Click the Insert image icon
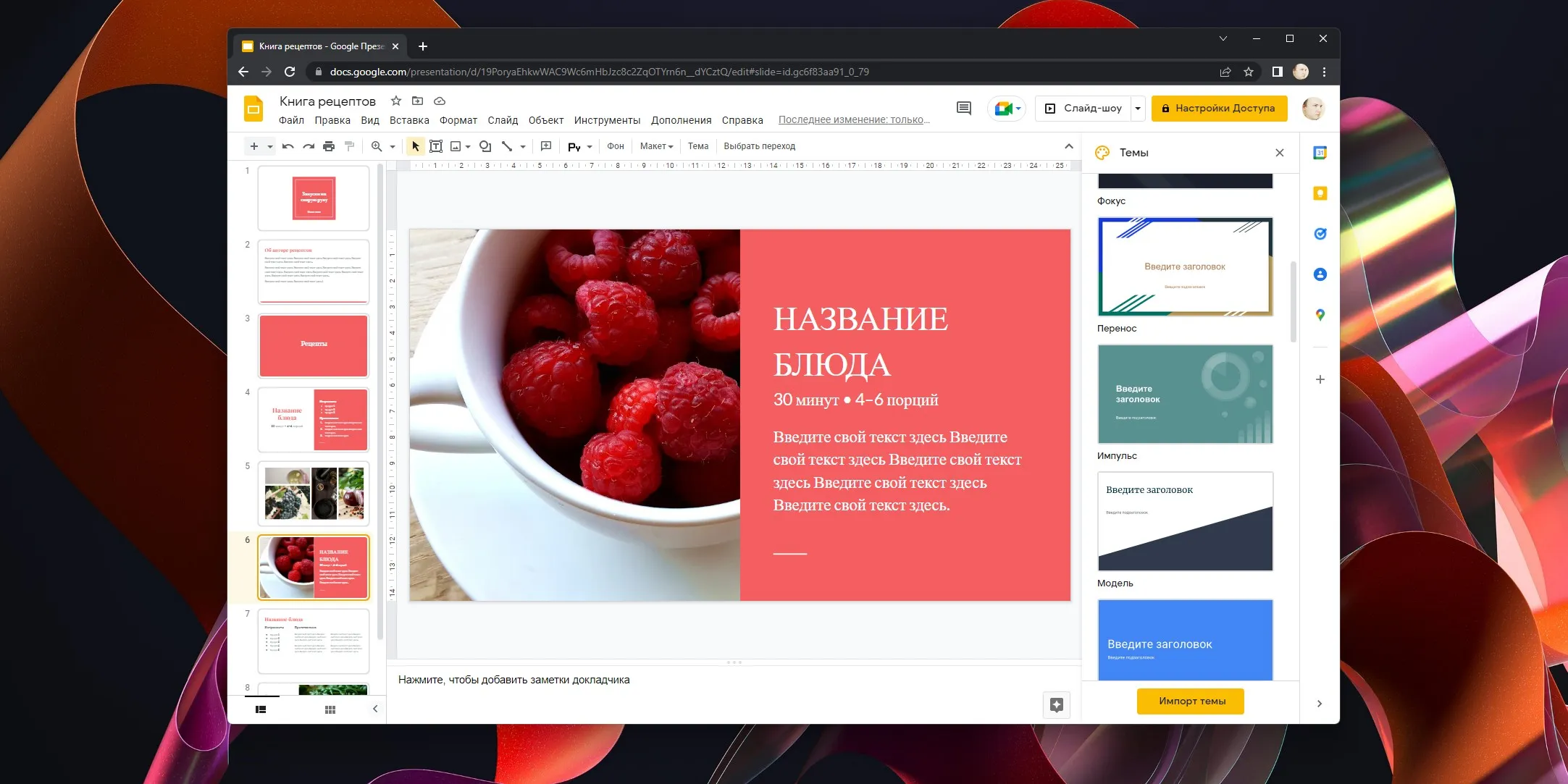Image resolution: width=1568 pixels, height=784 pixels. tap(456, 146)
